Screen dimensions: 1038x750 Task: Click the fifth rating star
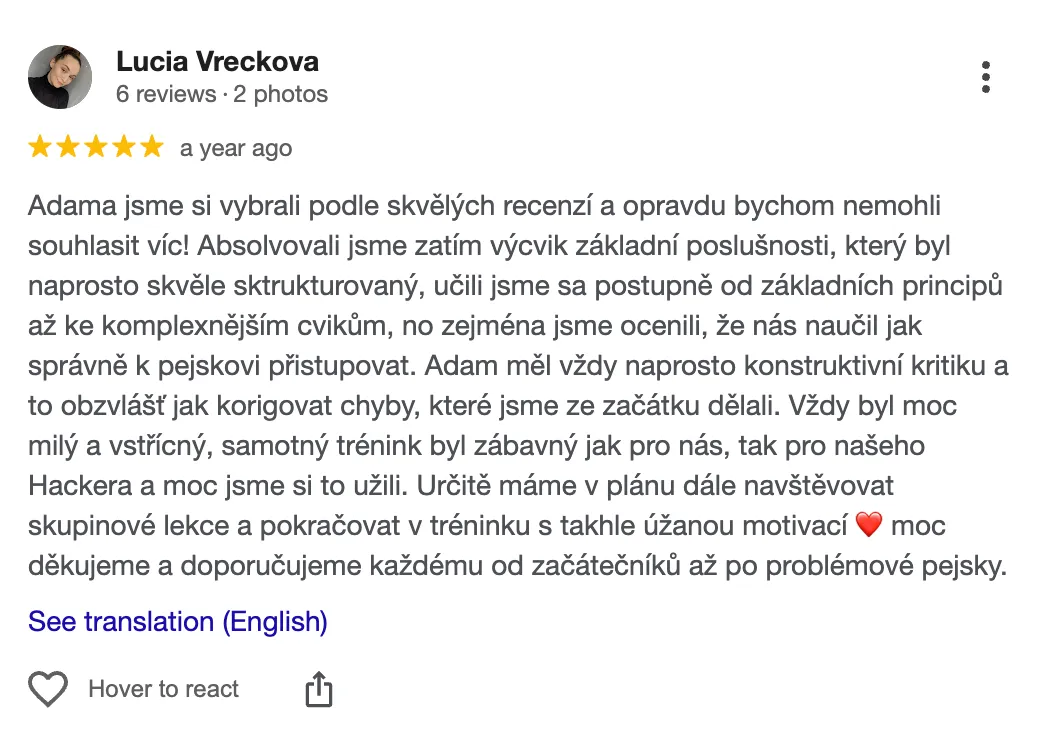[x=151, y=148]
